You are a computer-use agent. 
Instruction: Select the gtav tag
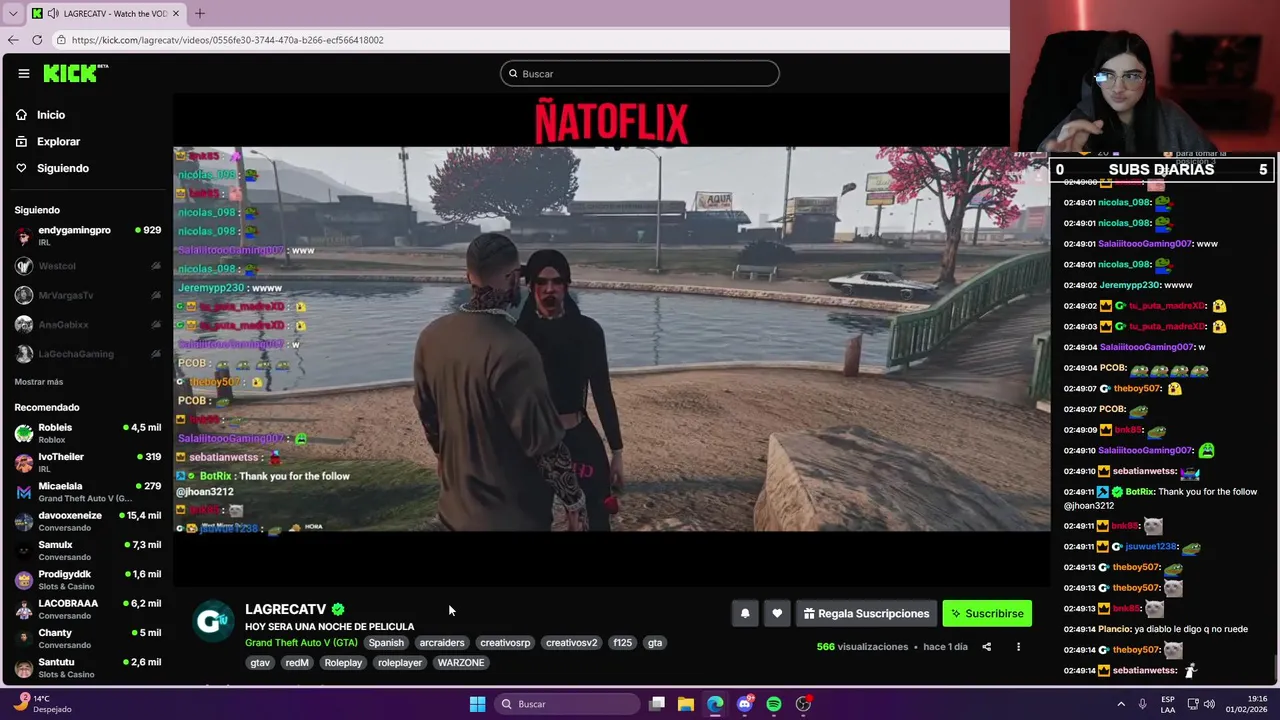[260, 663]
